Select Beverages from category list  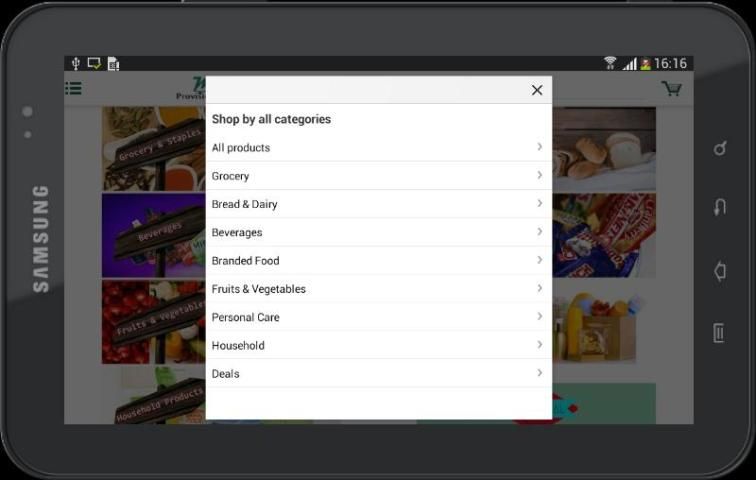tap(237, 232)
